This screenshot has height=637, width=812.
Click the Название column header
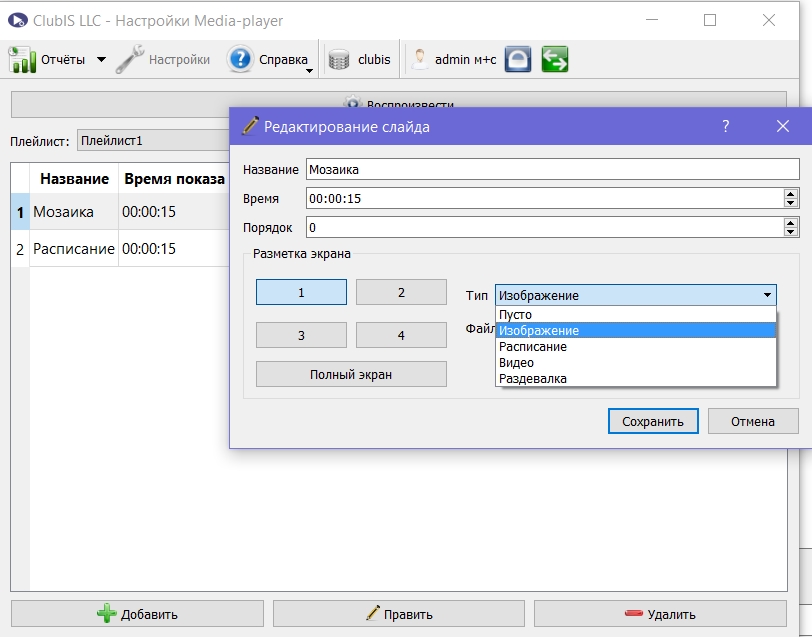tap(75, 179)
